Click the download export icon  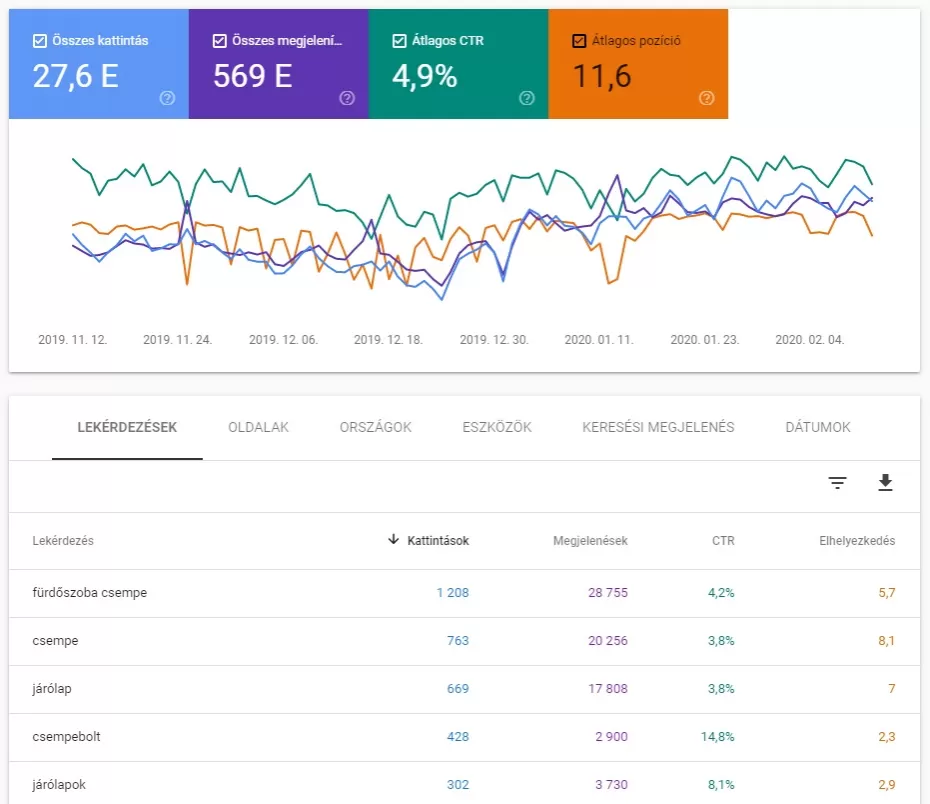[886, 483]
